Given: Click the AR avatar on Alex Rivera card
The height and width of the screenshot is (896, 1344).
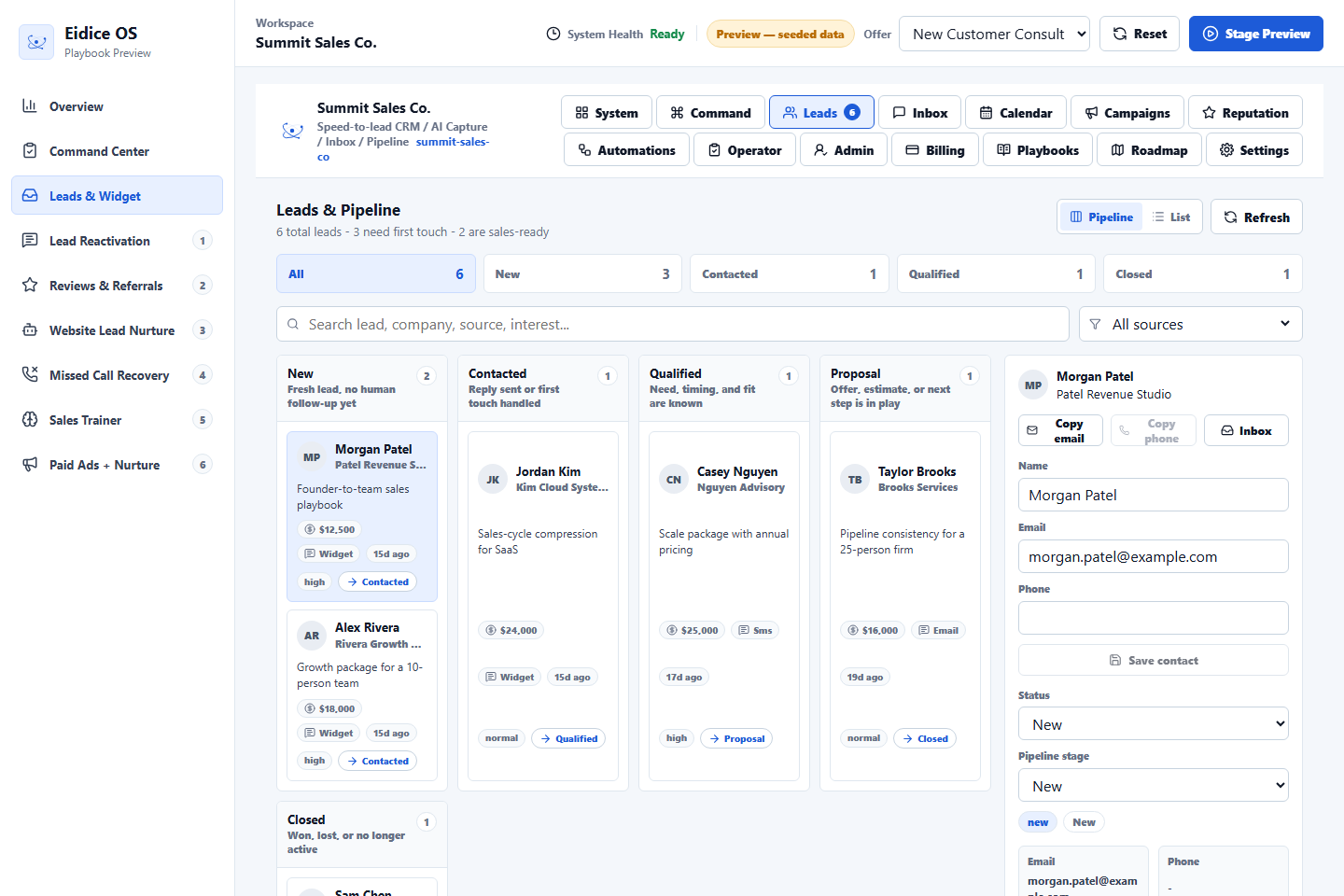Looking at the screenshot, I should coord(312,636).
